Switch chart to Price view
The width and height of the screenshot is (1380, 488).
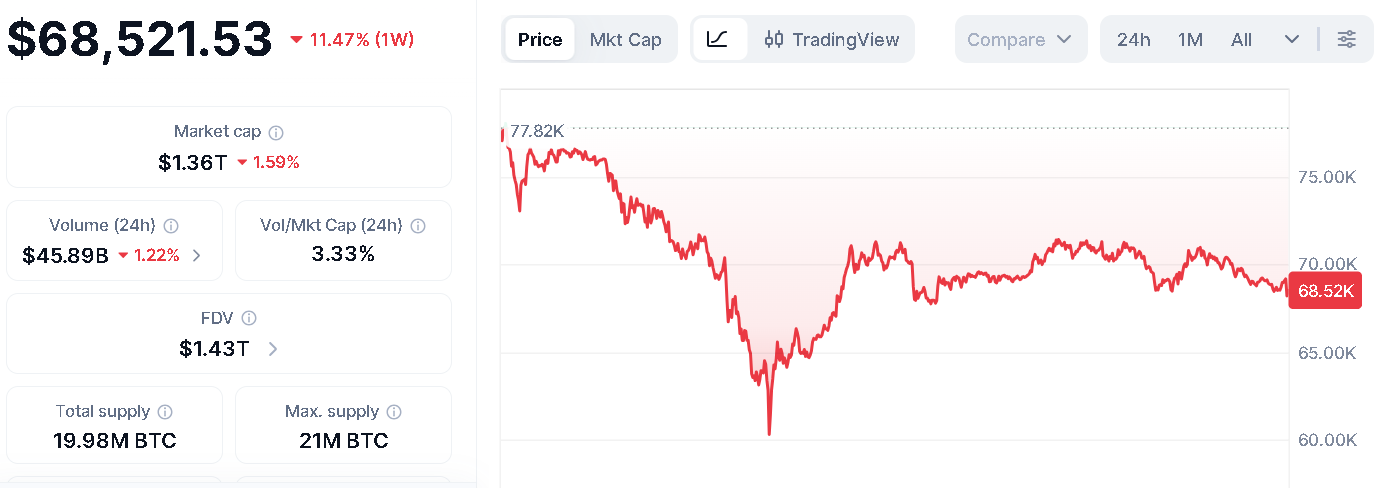tap(540, 40)
